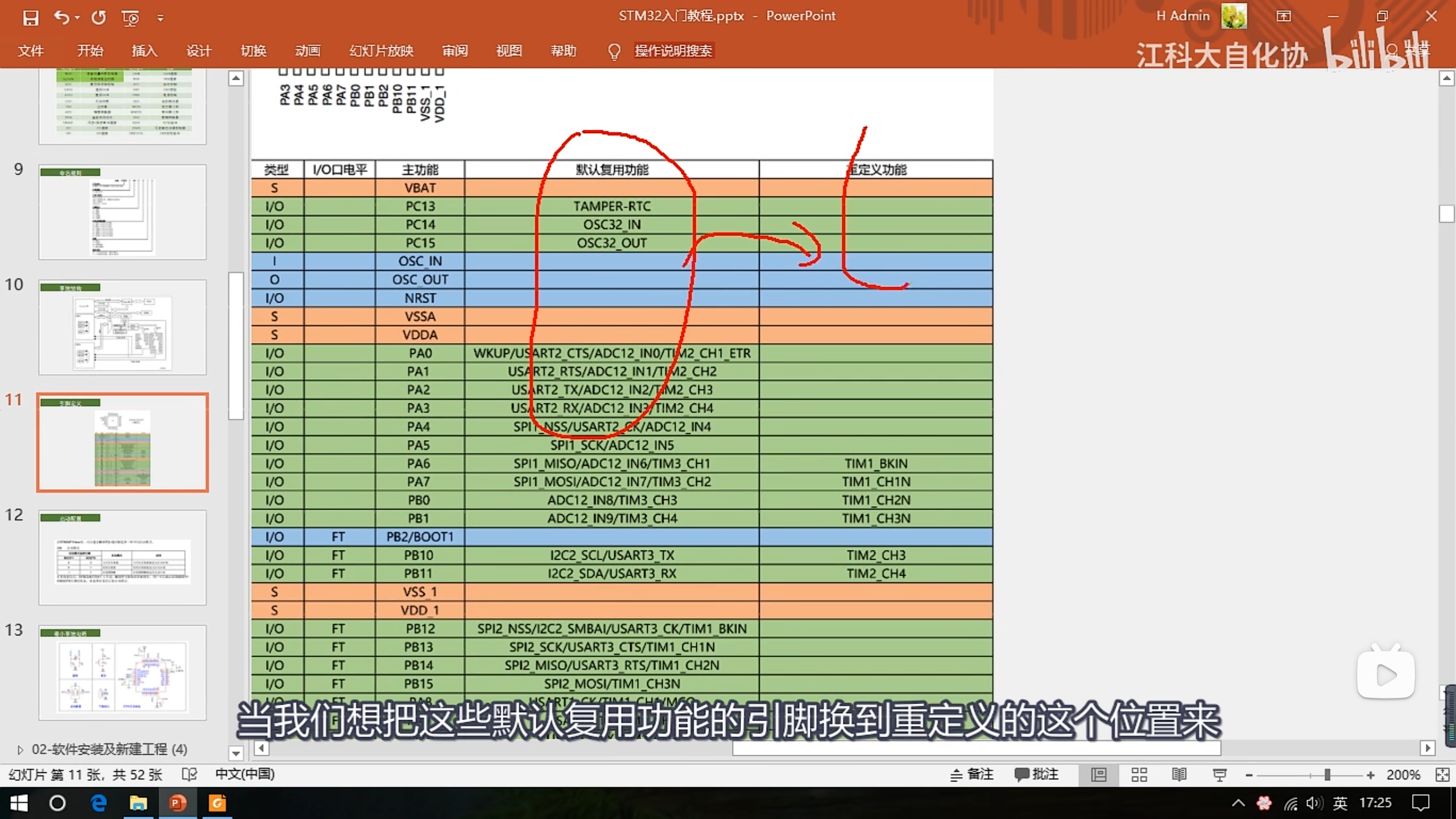Click slideshow view icon in status bar
The height and width of the screenshot is (819, 1456).
click(x=1219, y=774)
